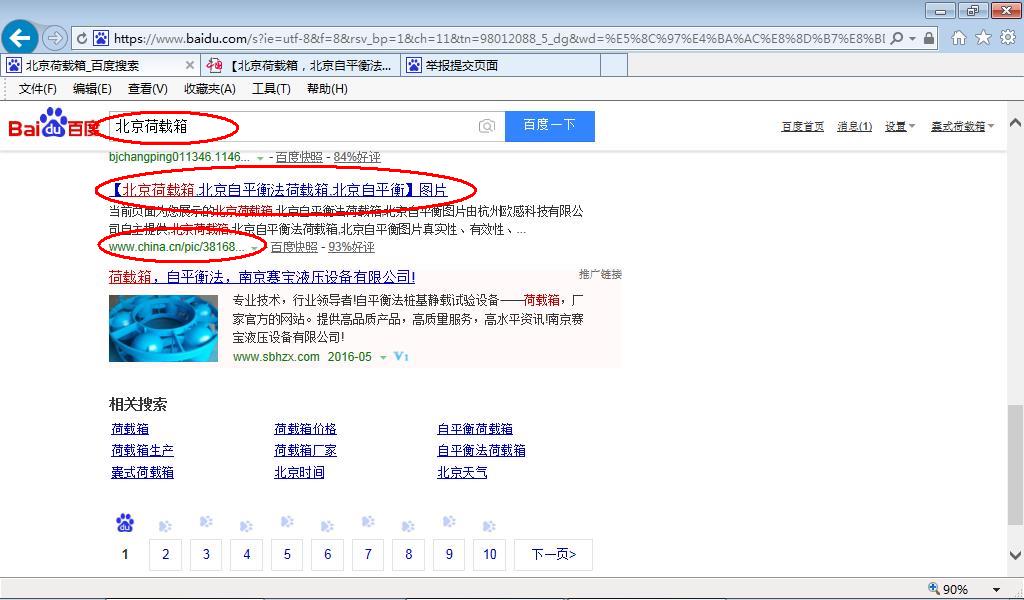1024x600 pixels.
Task: Click the 百度首页 link
Action: [x=803, y=126]
